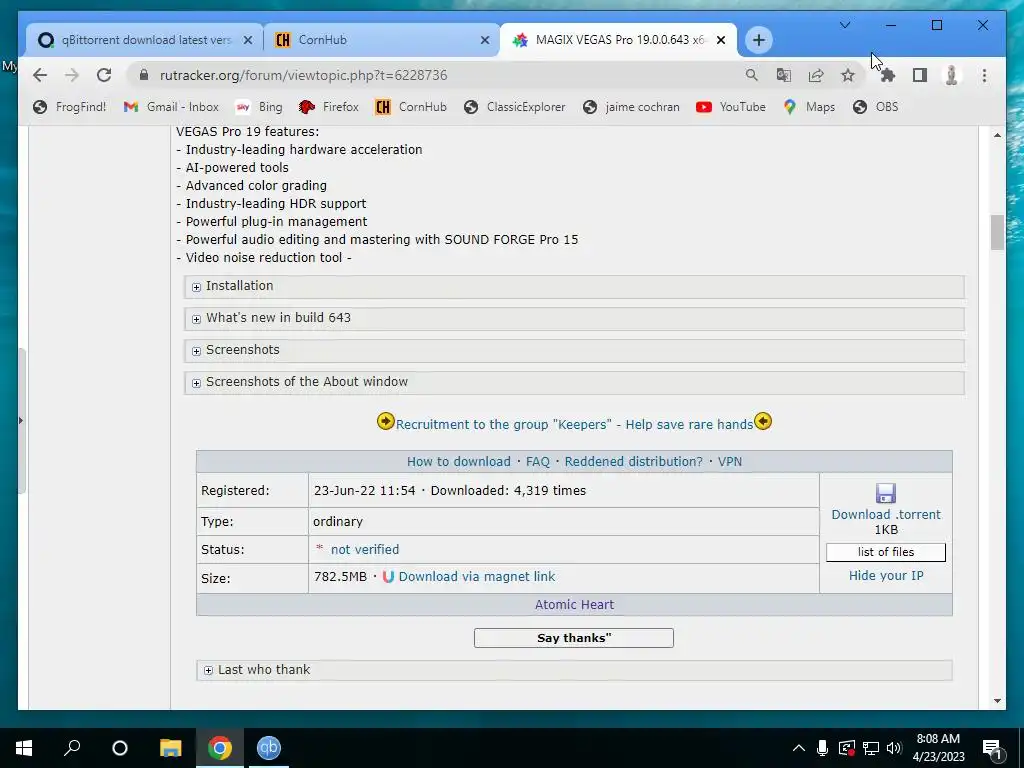The image size is (1024, 768).
Task: Click the magnet icon beside the size
Action: point(388,577)
